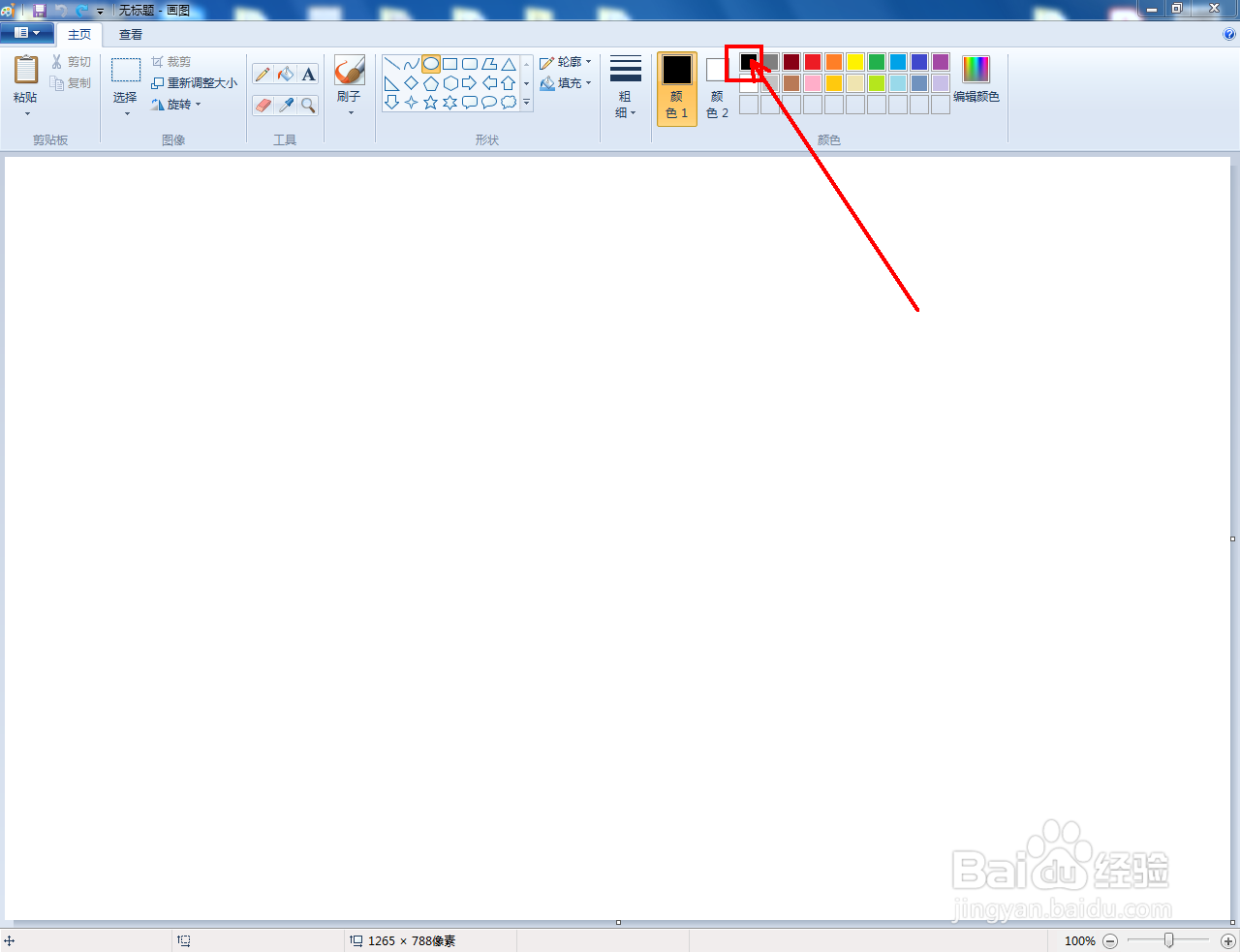Choose the polygon shape
Viewport: 1240px width, 952px height.
pos(489,64)
